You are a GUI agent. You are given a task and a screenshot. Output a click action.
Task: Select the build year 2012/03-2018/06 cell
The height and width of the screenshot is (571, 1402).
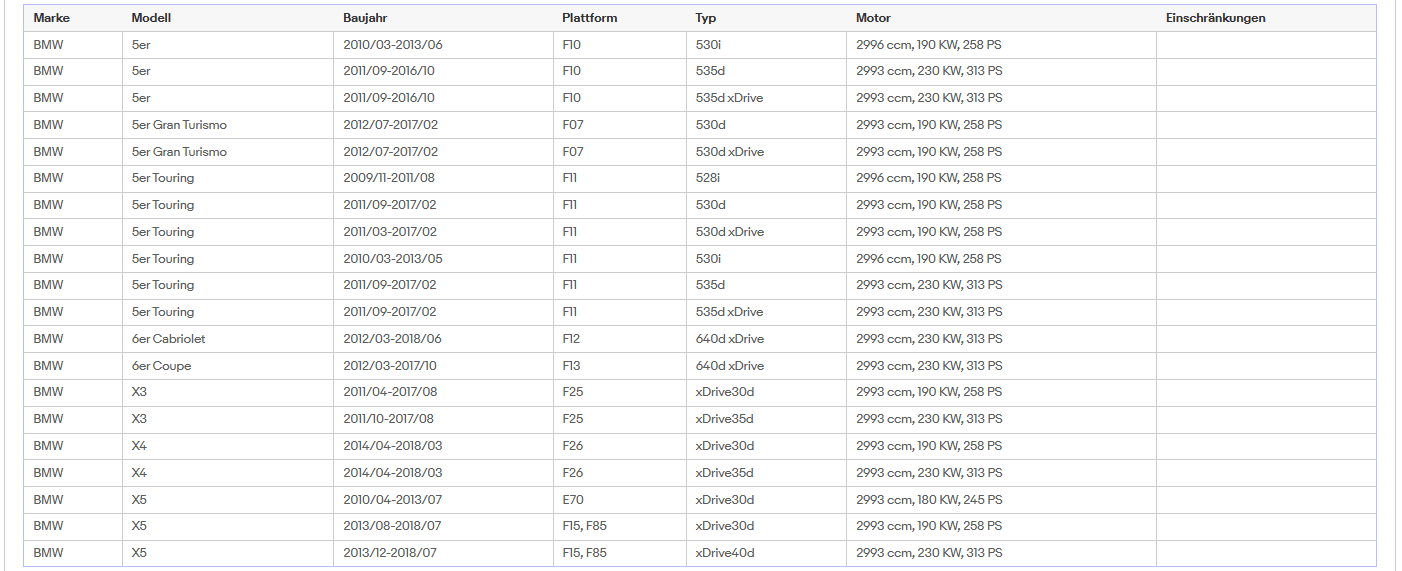click(x=443, y=339)
